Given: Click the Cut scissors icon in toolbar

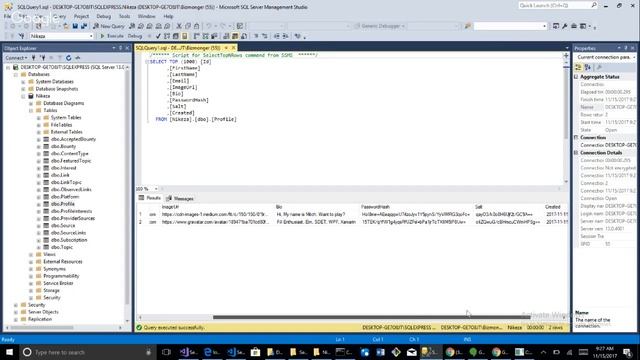Looking at the screenshot, I should click(x=179, y=26).
